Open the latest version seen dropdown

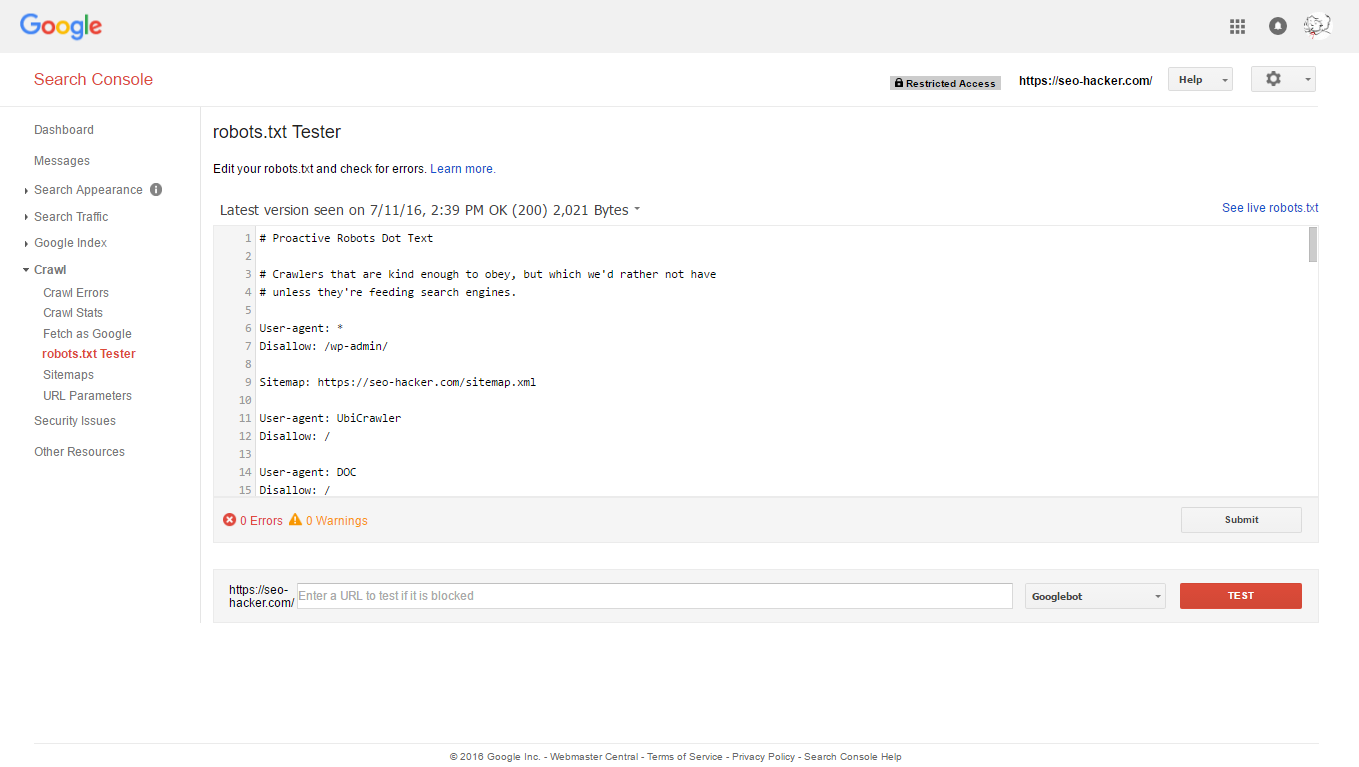pos(637,210)
